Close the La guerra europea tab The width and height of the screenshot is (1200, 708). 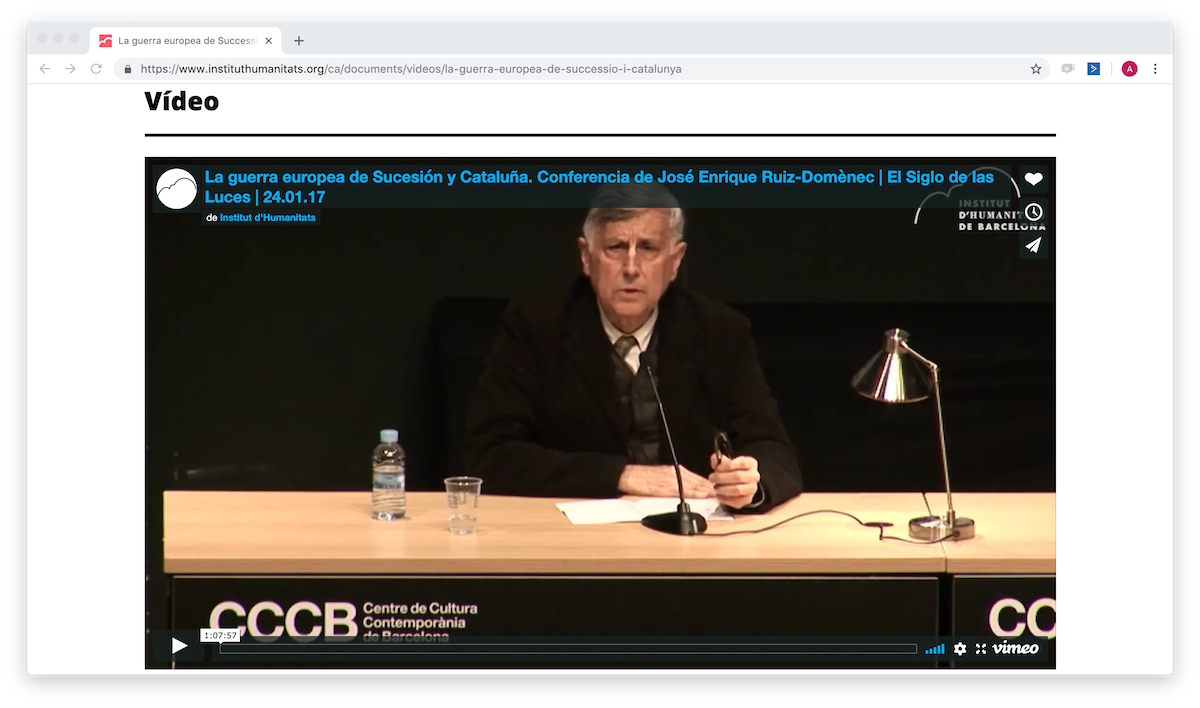point(268,41)
